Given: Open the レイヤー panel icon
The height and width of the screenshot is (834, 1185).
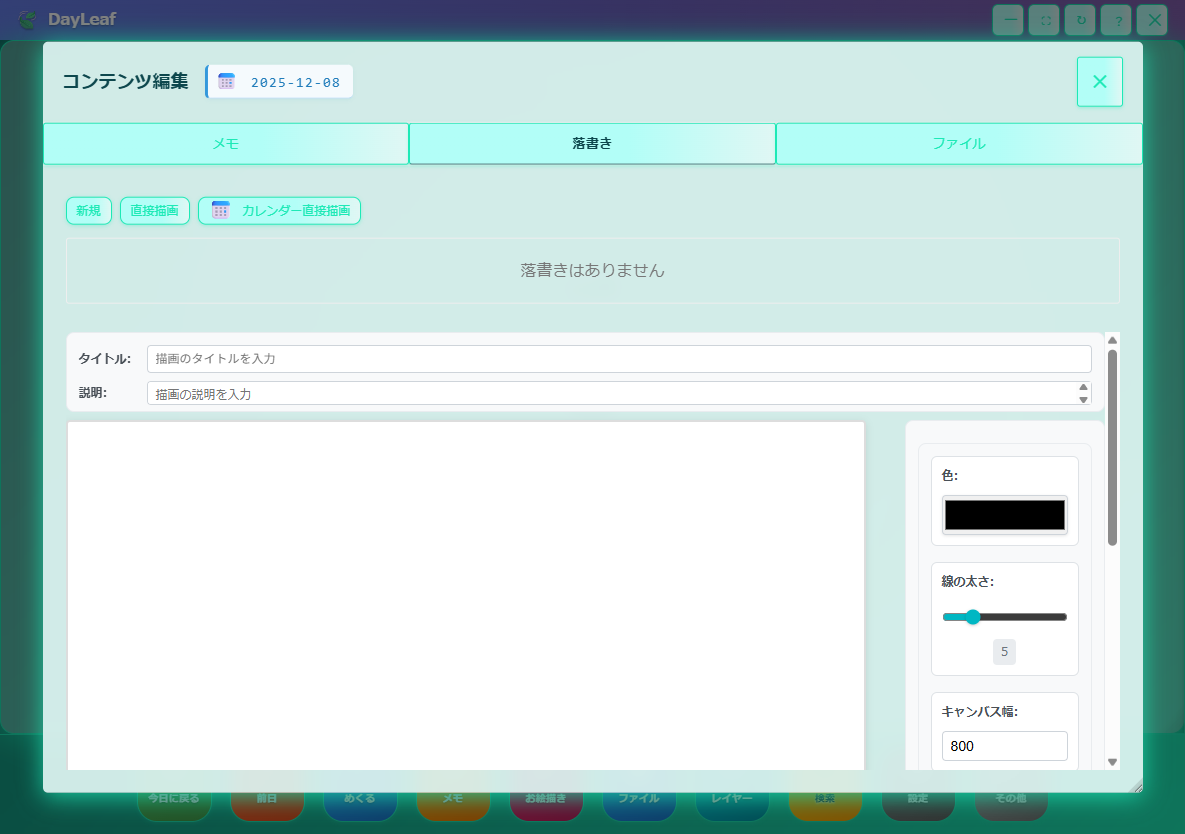Looking at the screenshot, I should (x=732, y=797).
